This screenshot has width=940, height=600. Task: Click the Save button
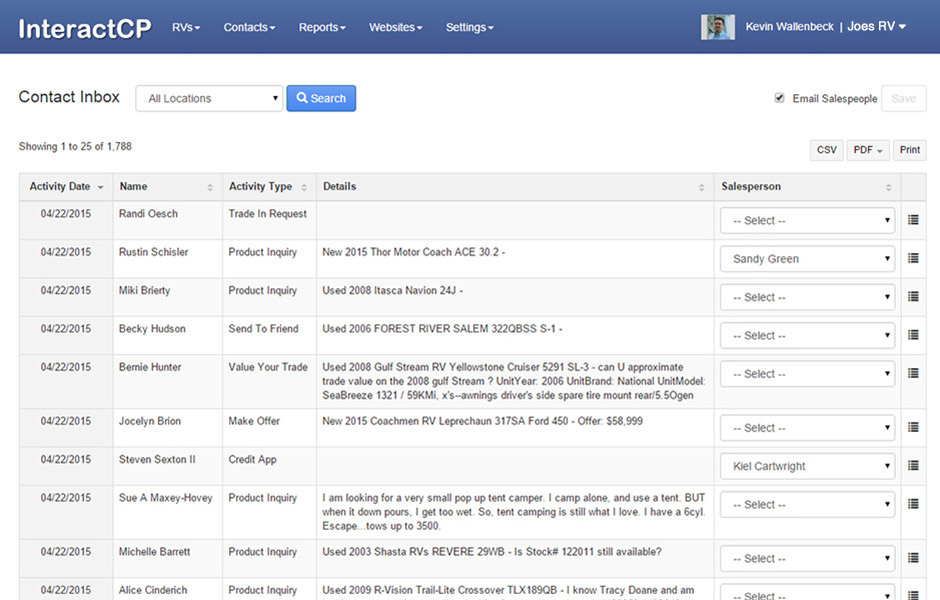[x=903, y=98]
